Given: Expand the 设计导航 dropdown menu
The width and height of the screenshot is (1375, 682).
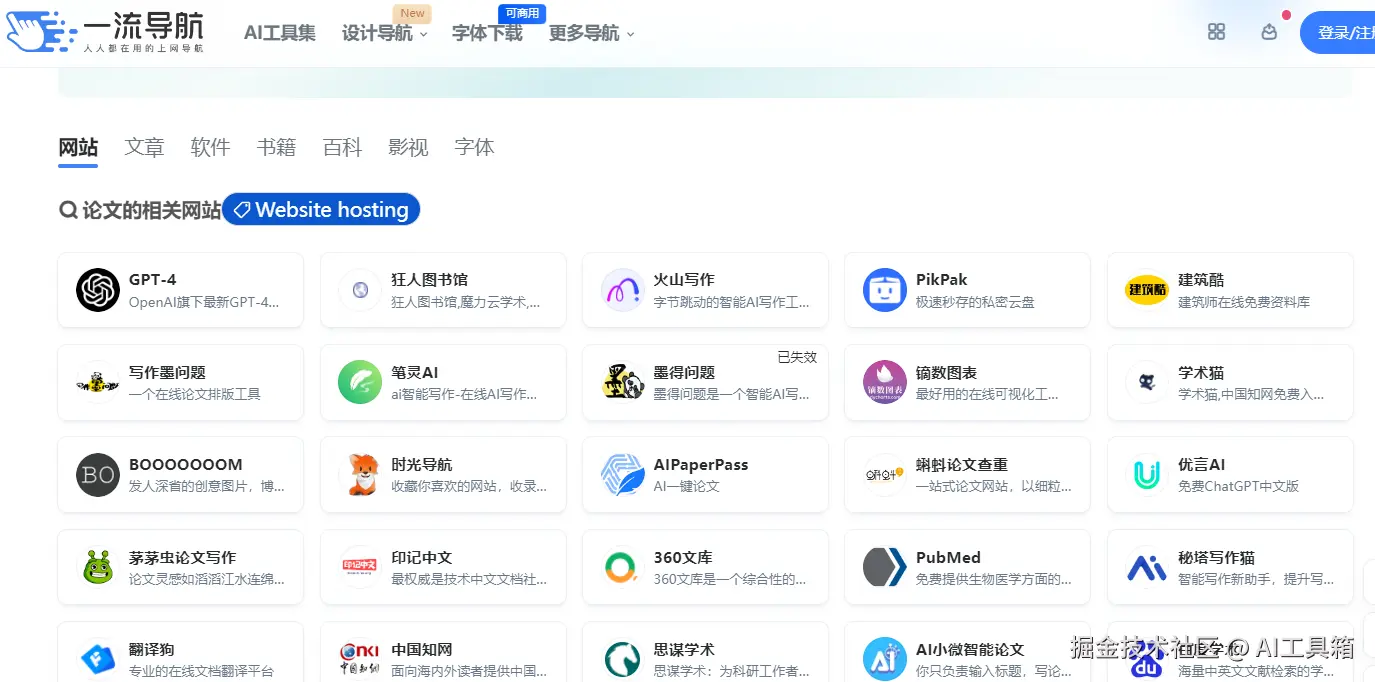Looking at the screenshot, I should tap(385, 33).
